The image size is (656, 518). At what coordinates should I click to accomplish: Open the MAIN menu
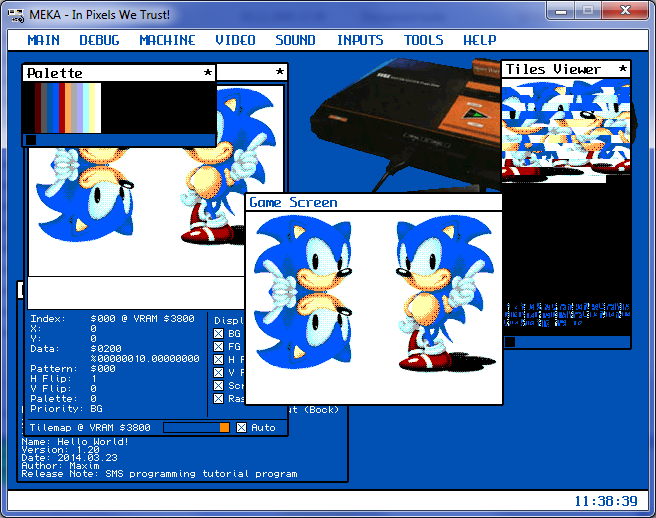(x=43, y=40)
